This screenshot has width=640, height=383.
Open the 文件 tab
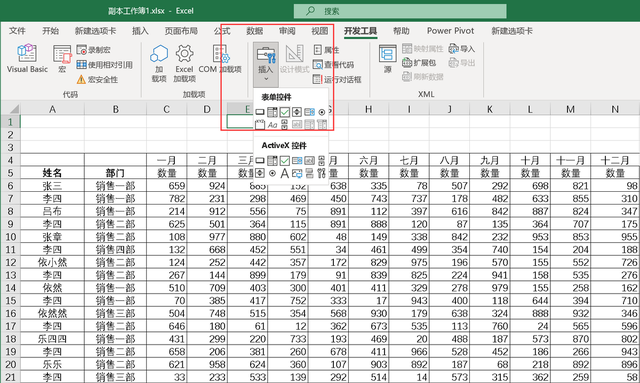pos(17,31)
